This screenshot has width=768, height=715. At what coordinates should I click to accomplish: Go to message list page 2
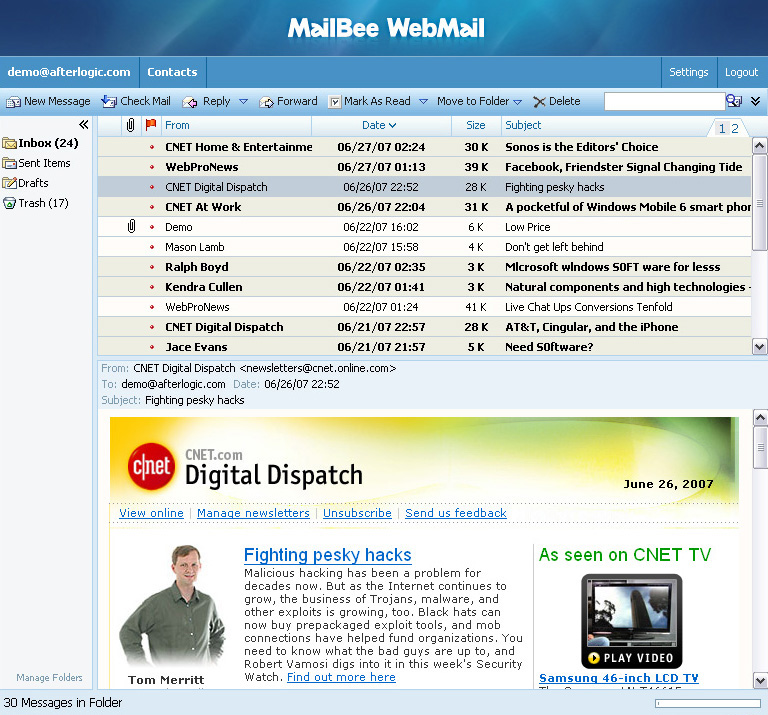(735, 129)
